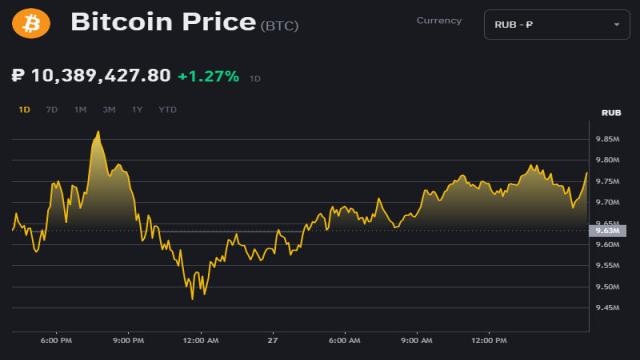Click the orange Bitcoin logo icon
This screenshot has height=360, width=640.
[x=31, y=23]
